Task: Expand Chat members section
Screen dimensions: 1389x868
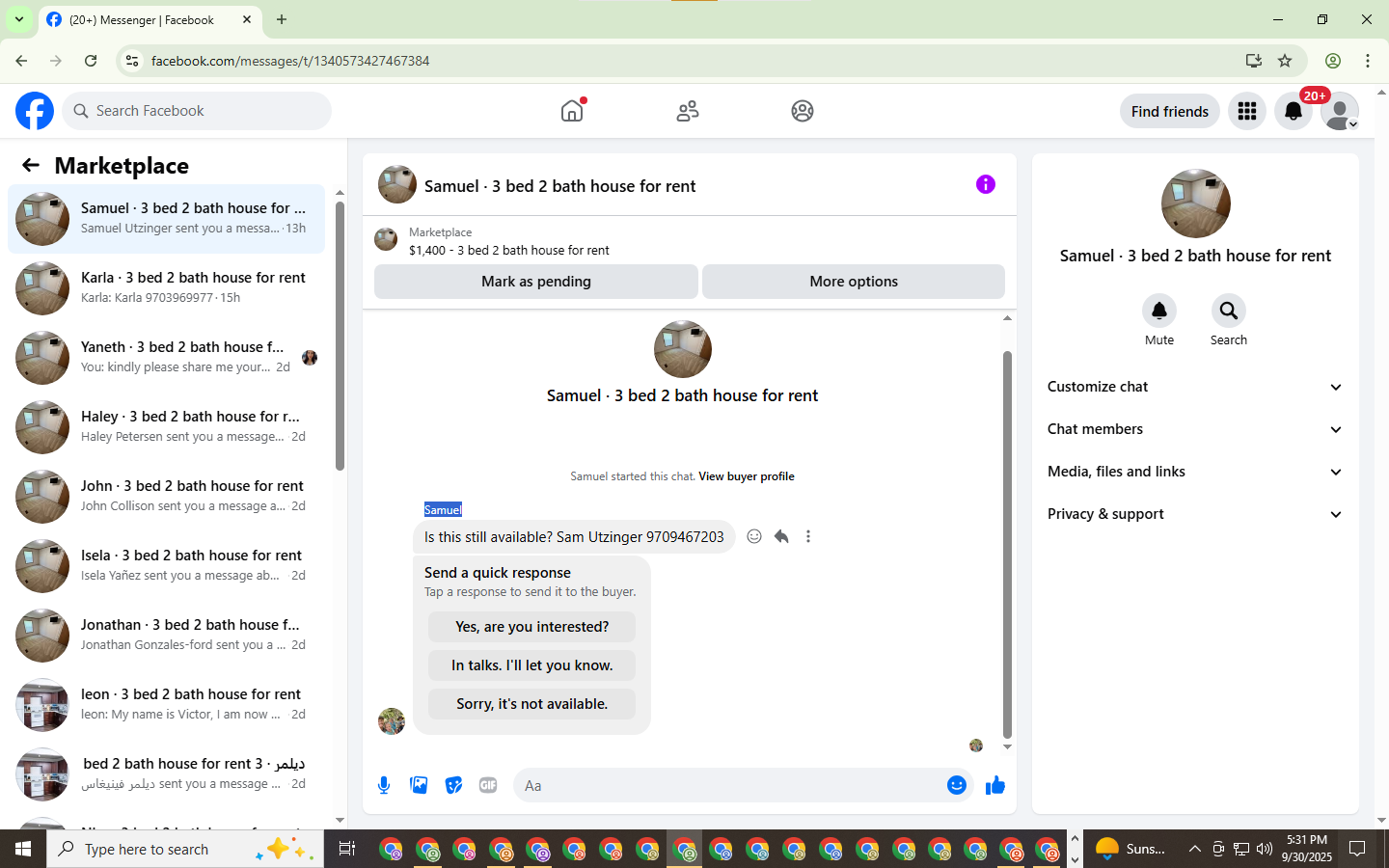Action: (x=1196, y=429)
